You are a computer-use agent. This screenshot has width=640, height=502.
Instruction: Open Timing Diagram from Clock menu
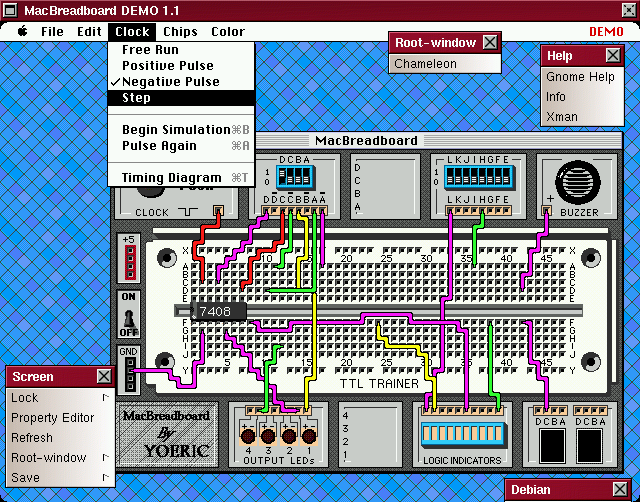tap(181, 178)
